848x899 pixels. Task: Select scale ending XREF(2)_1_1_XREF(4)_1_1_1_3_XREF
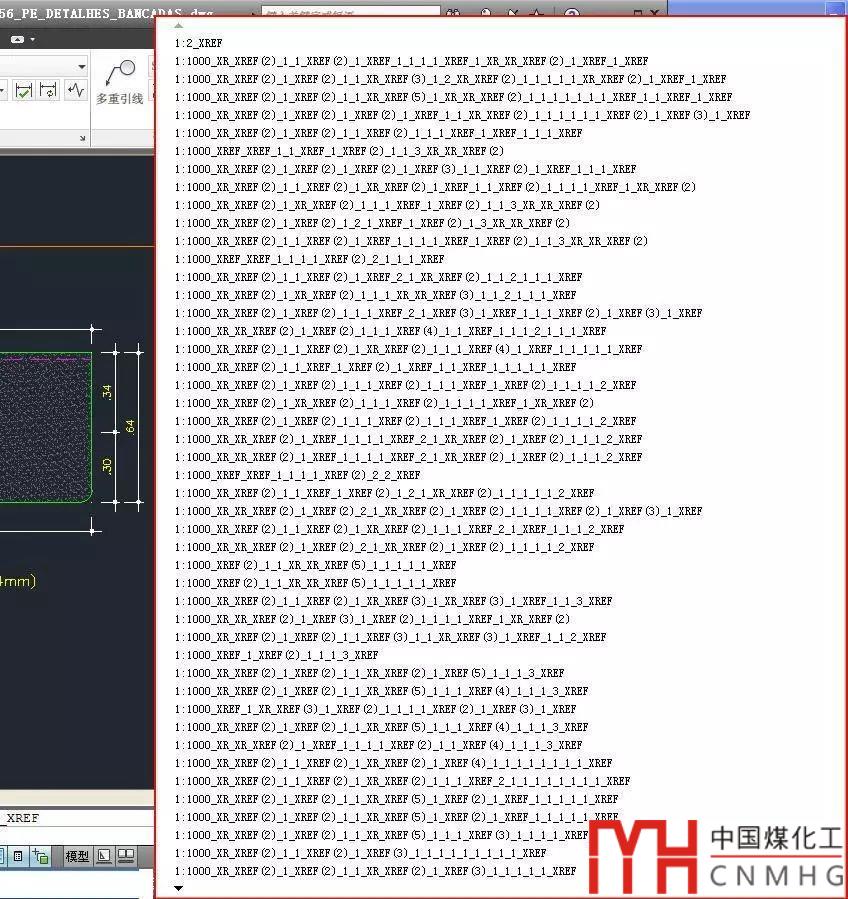click(x=378, y=745)
